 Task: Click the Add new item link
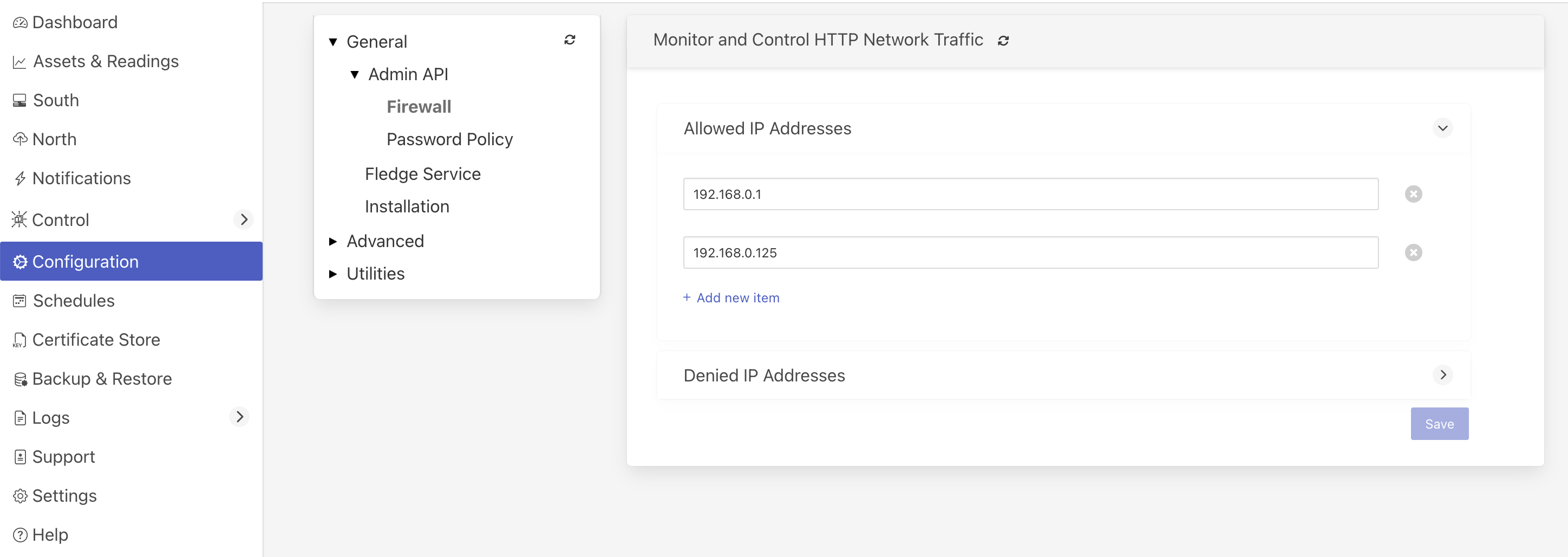click(x=731, y=297)
